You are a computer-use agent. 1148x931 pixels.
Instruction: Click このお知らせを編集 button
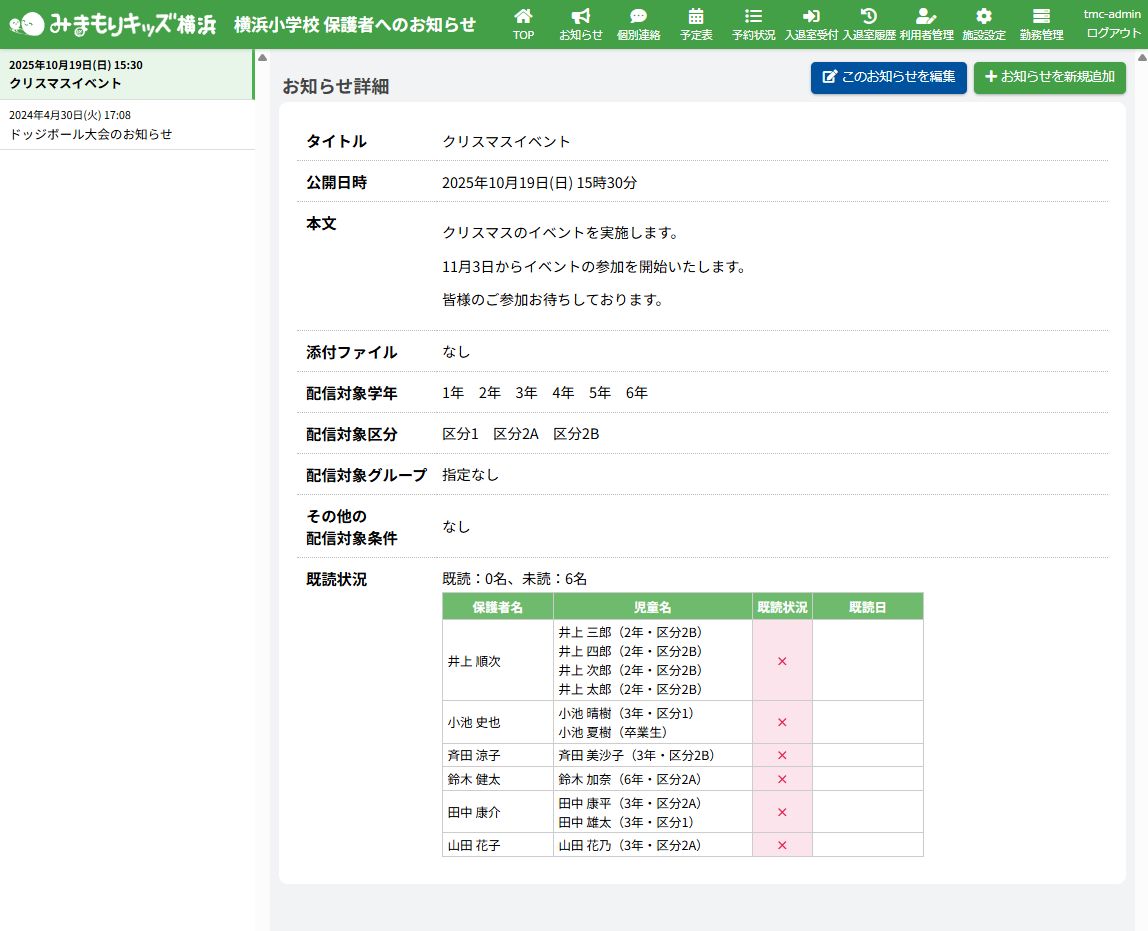point(888,77)
